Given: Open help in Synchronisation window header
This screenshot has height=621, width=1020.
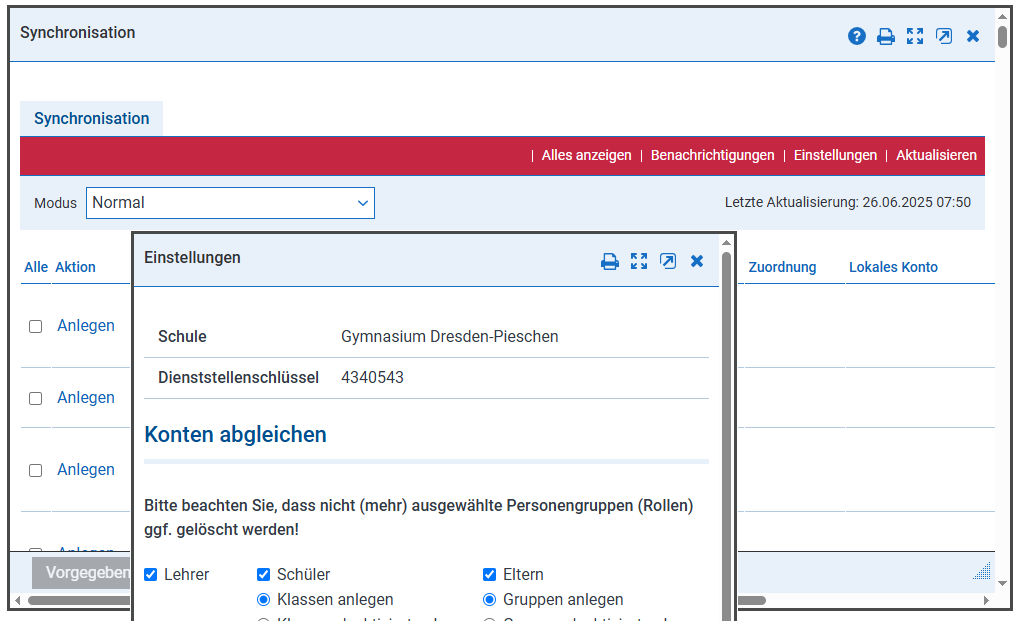Looking at the screenshot, I should tap(857, 37).
